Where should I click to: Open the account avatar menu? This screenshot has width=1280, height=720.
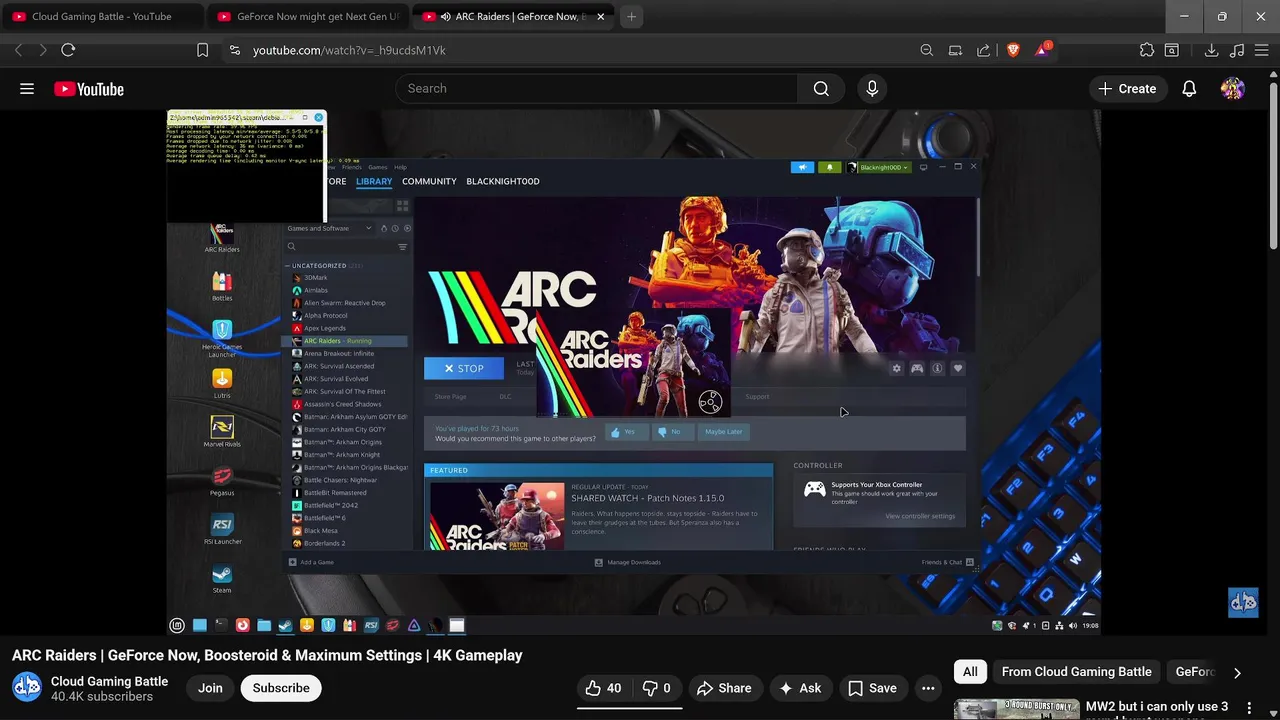click(x=1233, y=89)
